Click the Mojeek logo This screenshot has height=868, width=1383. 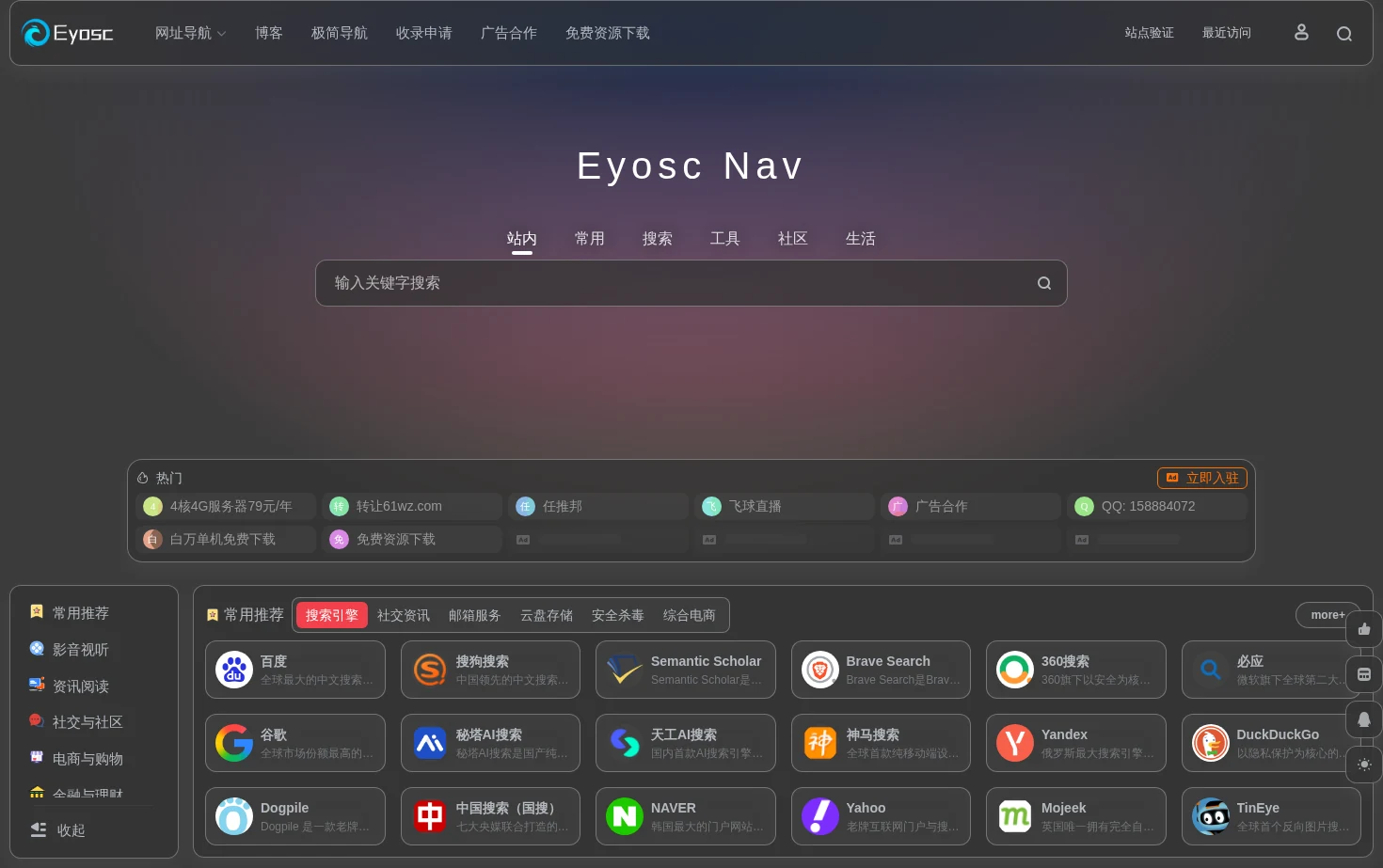coord(1015,816)
